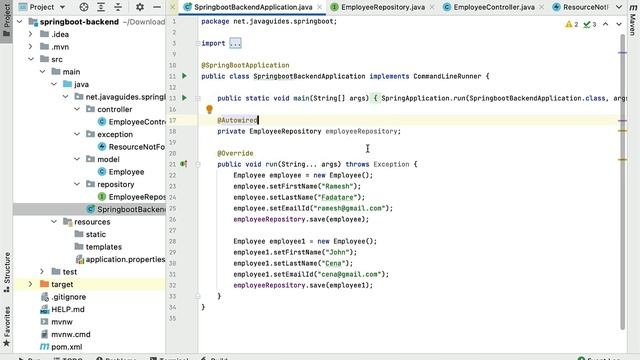Run class from gutter arrow on line 11

184,76
